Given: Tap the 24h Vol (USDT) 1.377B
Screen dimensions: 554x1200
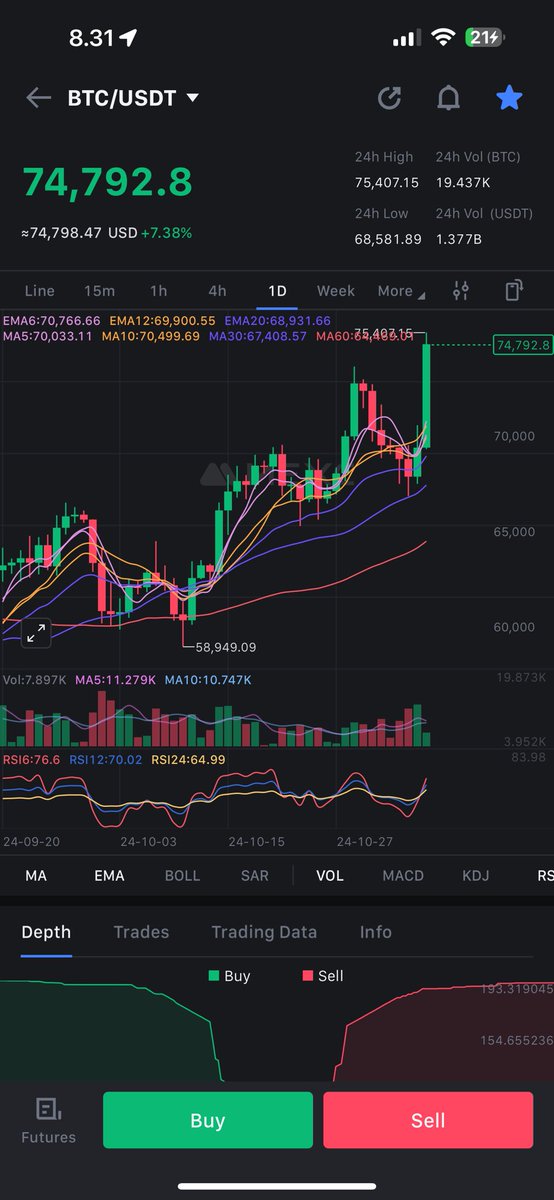Looking at the screenshot, I should click(x=460, y=239).
